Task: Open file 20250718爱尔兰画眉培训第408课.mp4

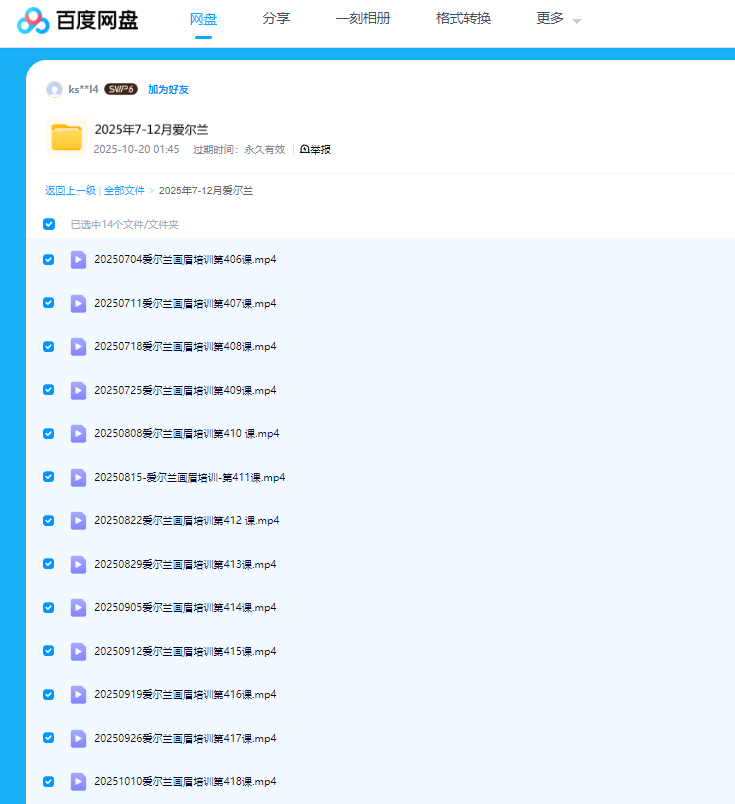Action: (x=185, y=347)
